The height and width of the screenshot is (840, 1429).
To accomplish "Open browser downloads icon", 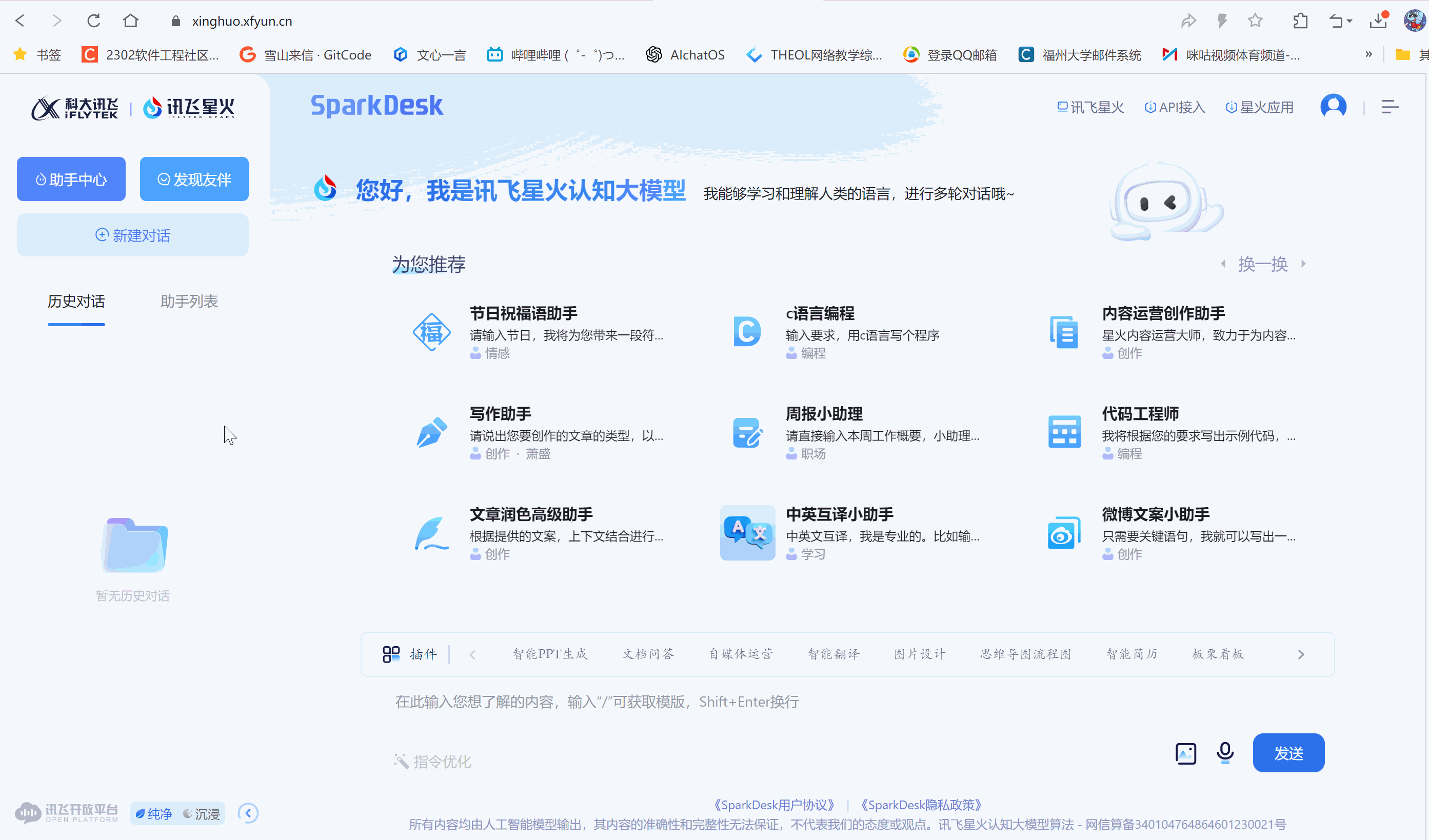I will 1379,21.
